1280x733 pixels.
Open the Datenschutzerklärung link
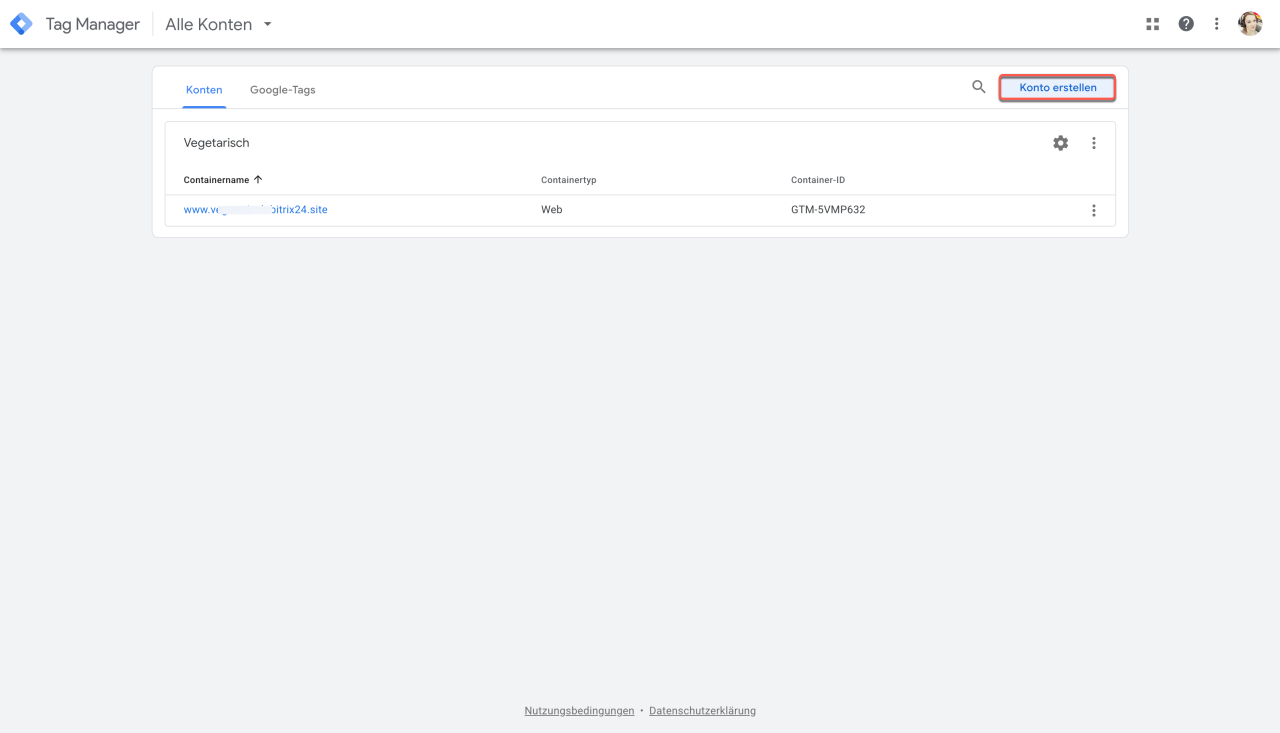pyautogui.click(x=702, y=711)
